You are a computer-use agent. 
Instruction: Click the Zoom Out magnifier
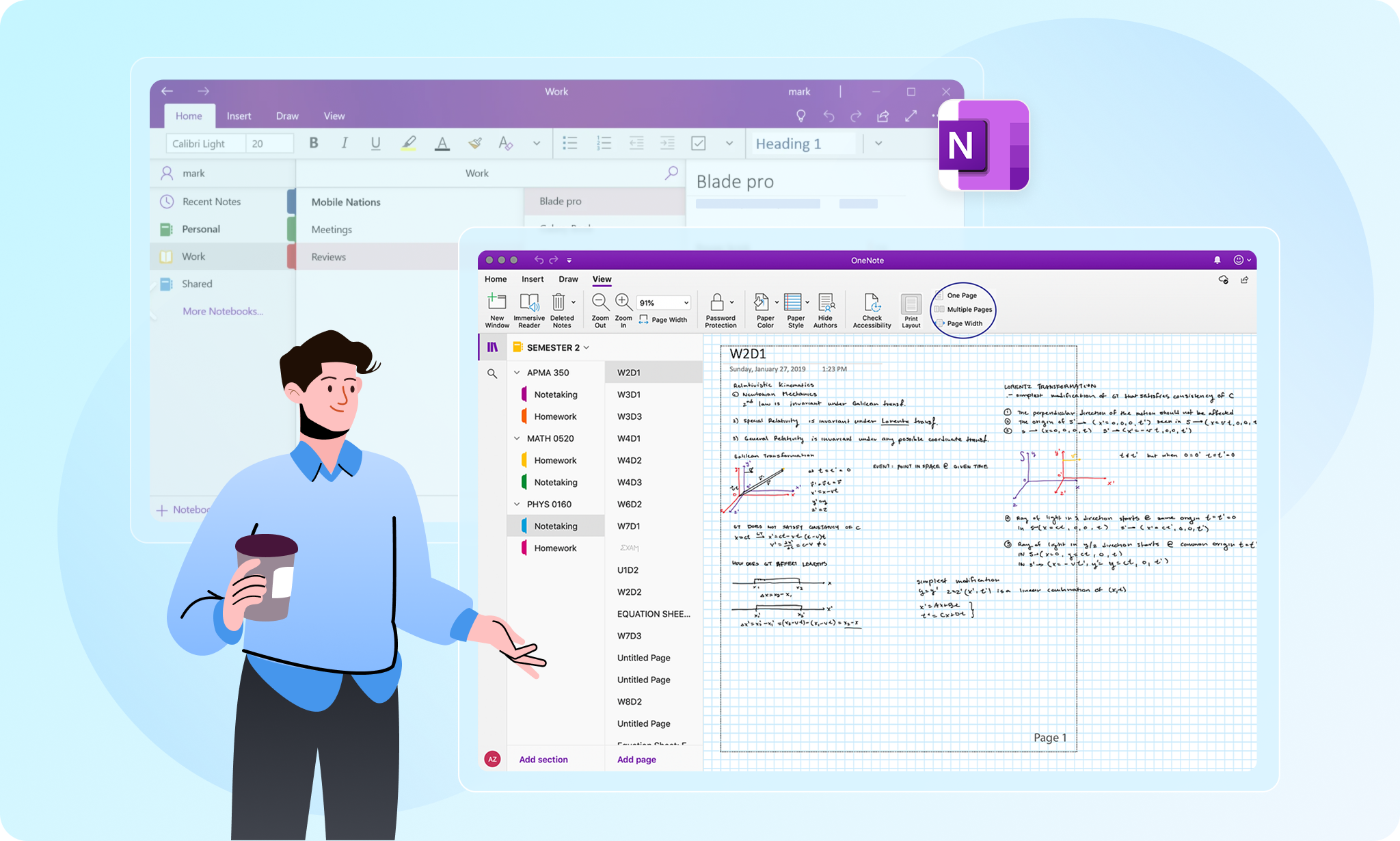tap(600, 302)
